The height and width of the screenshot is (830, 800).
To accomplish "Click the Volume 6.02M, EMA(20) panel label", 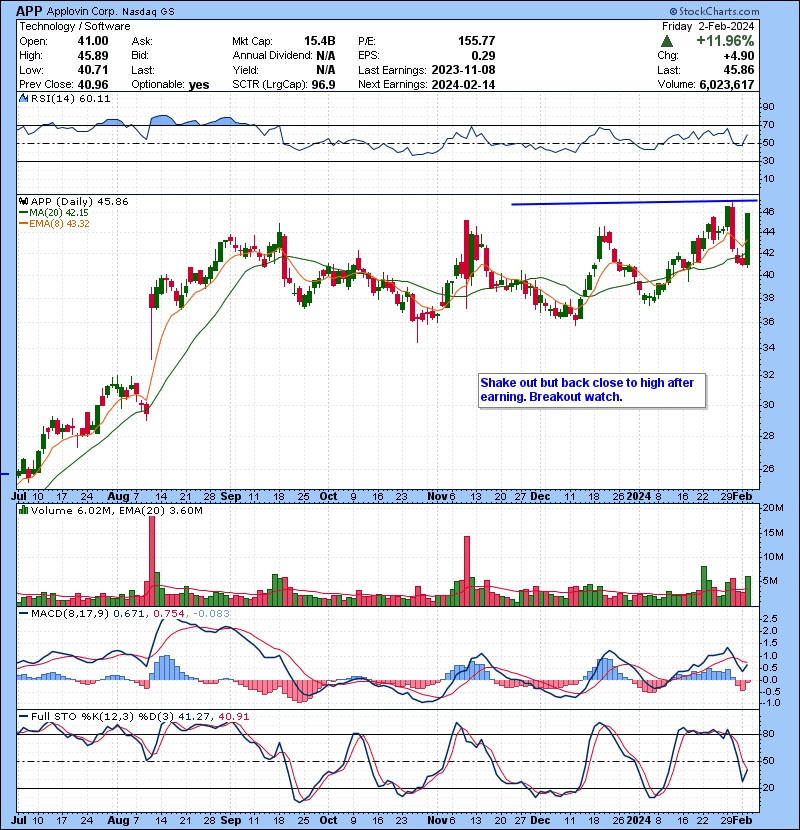I will 110,511.
